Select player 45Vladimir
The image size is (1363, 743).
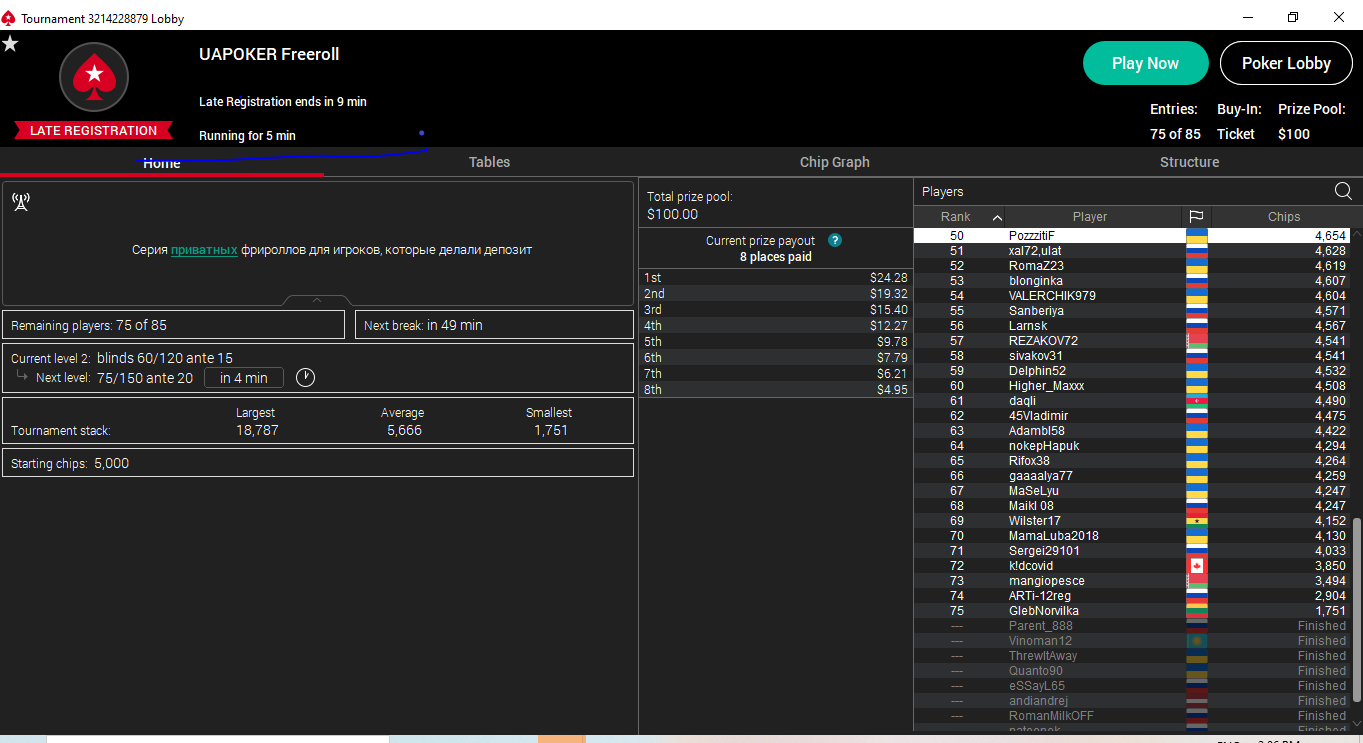tap(1131, 416)
